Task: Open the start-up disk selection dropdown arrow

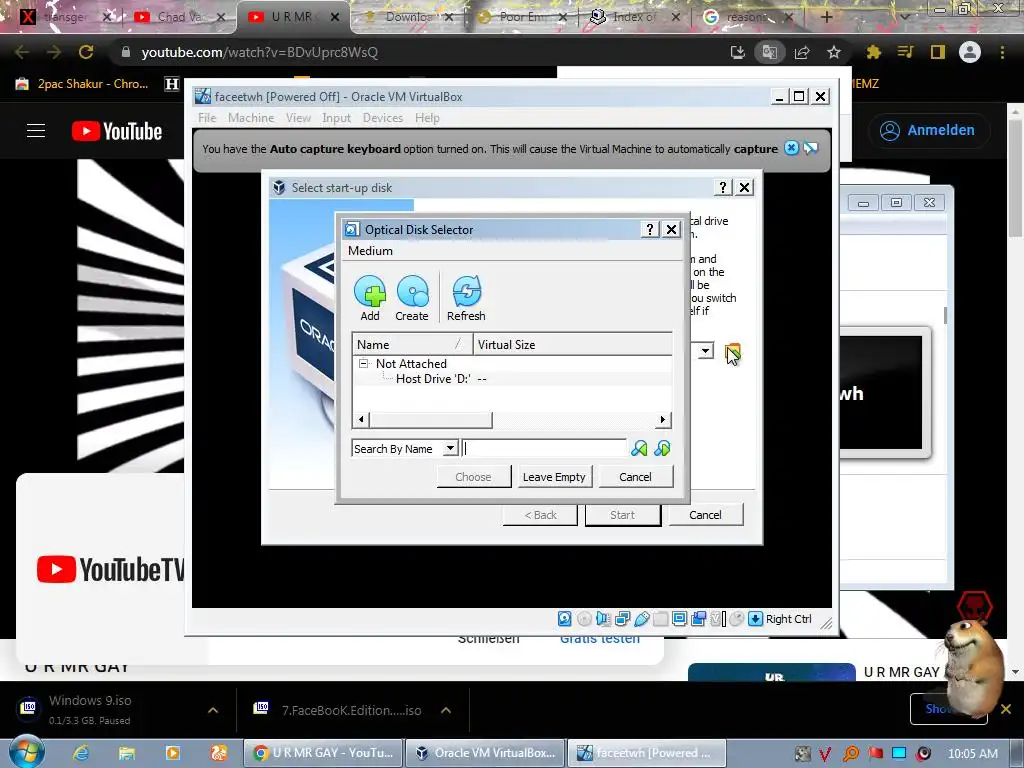Action: tap(705, 351)
